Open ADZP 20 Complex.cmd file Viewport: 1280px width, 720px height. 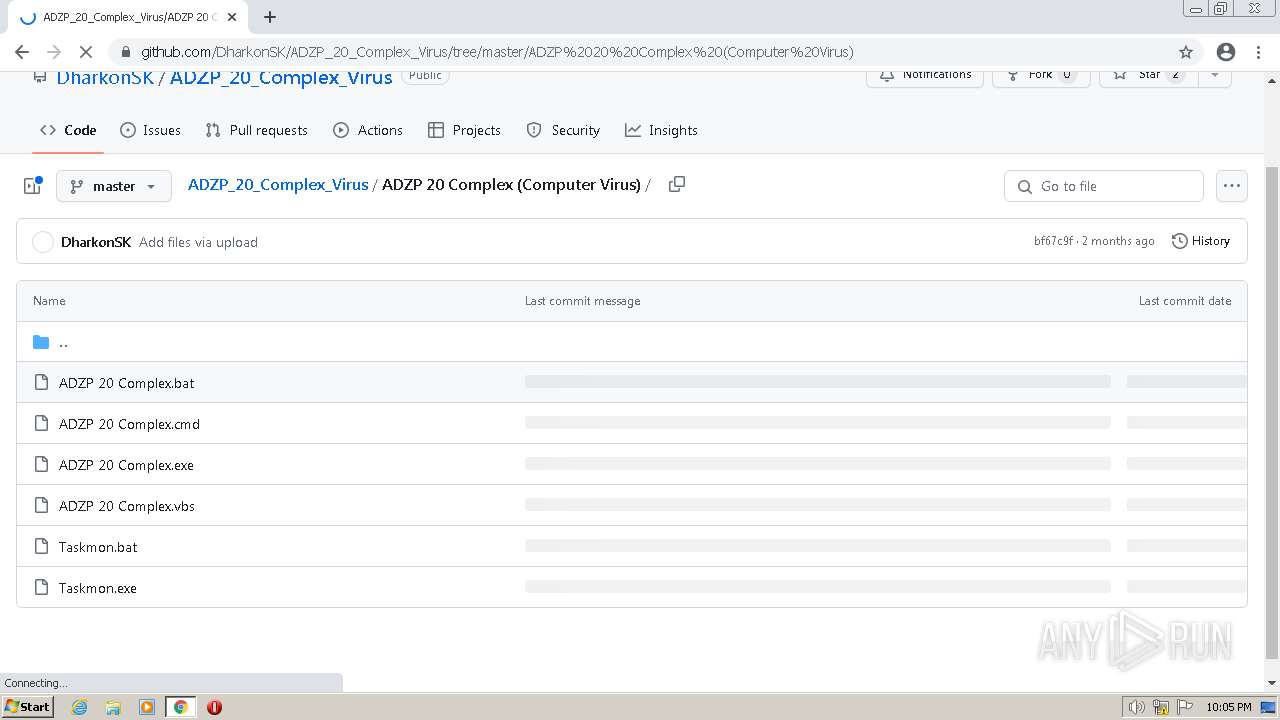click(x=129, y=424)
